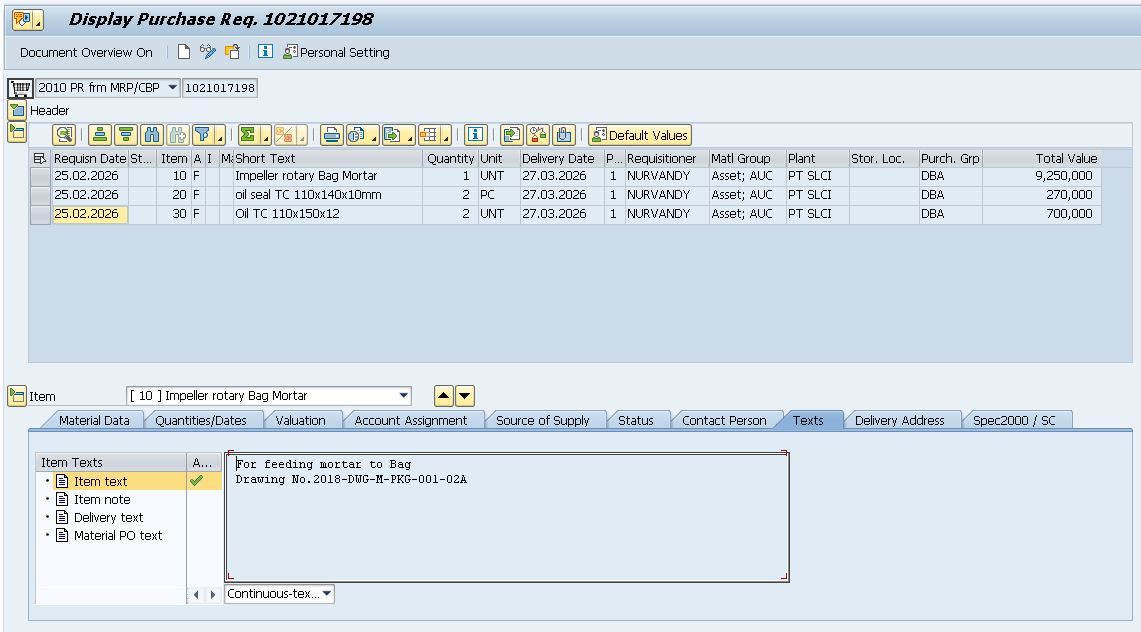Toggle Display/Change mode pencil icon

[207, 52]
